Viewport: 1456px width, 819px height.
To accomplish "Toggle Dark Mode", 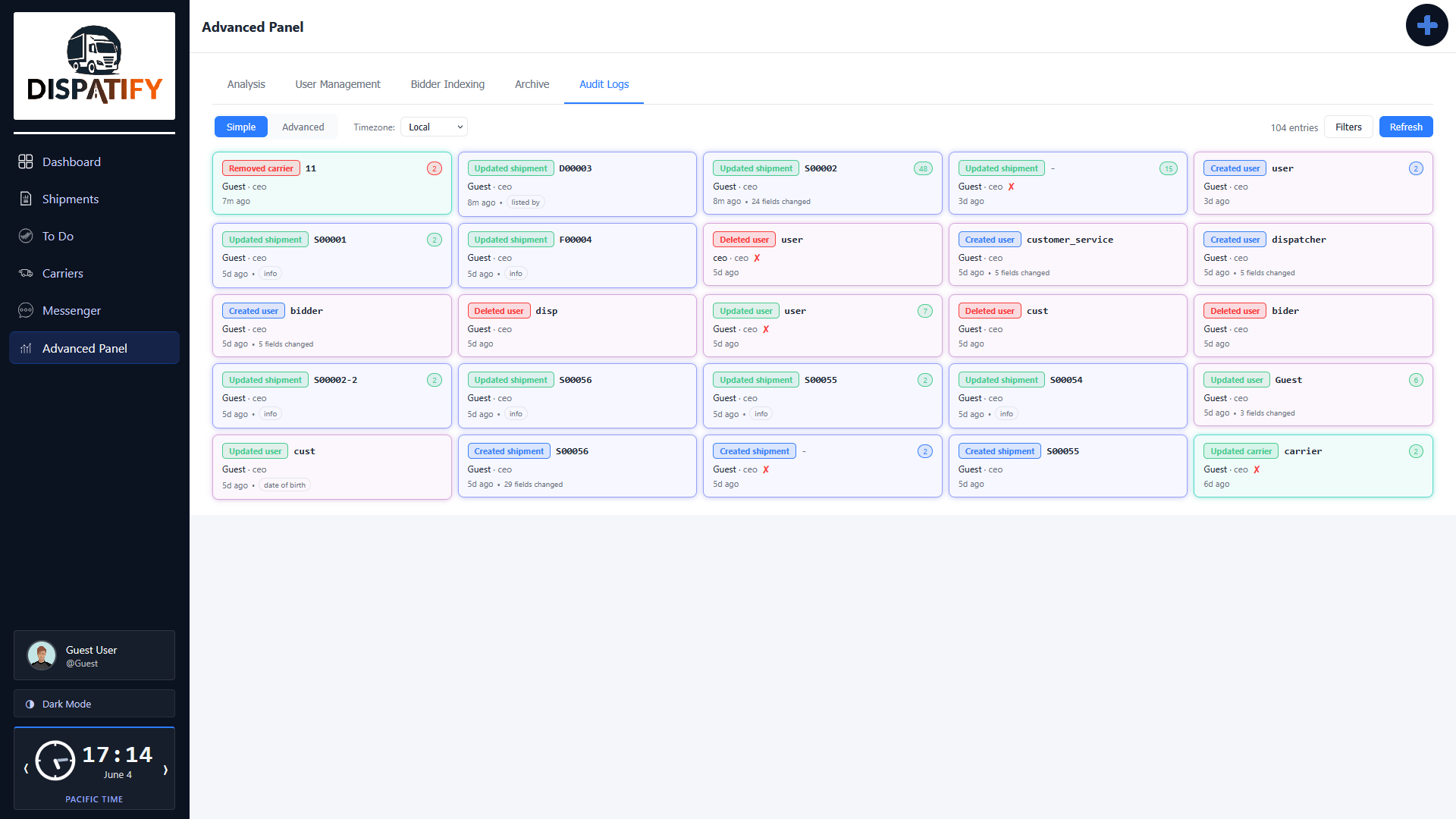I will tap(94, 704).
